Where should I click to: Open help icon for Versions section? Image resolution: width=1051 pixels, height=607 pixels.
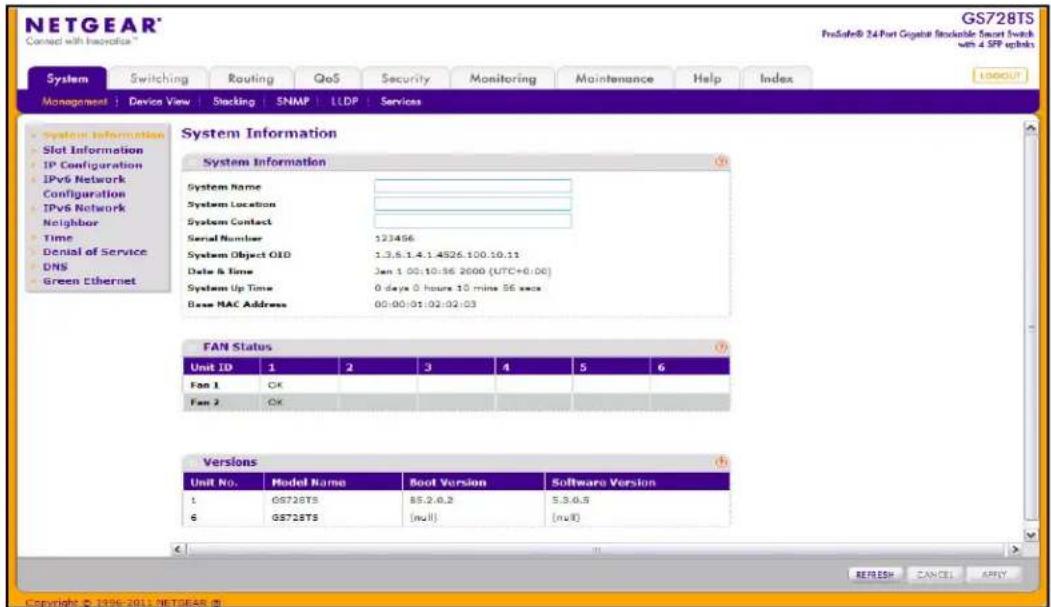721,462
